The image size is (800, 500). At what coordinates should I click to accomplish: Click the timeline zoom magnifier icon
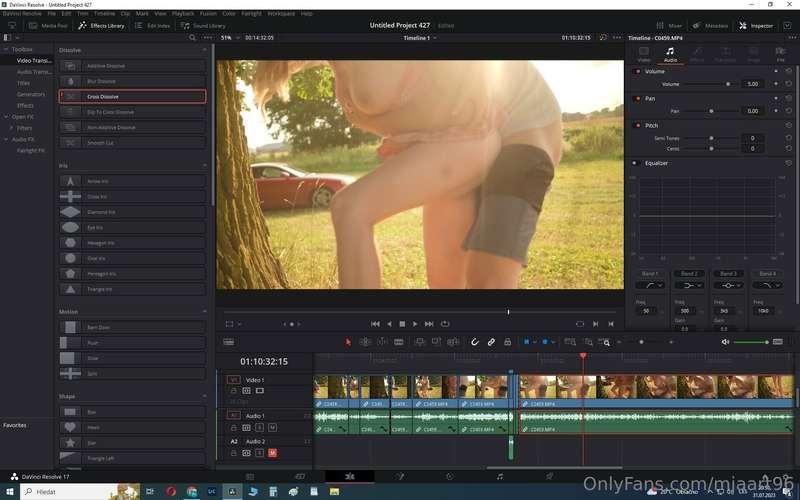point(605,342)
